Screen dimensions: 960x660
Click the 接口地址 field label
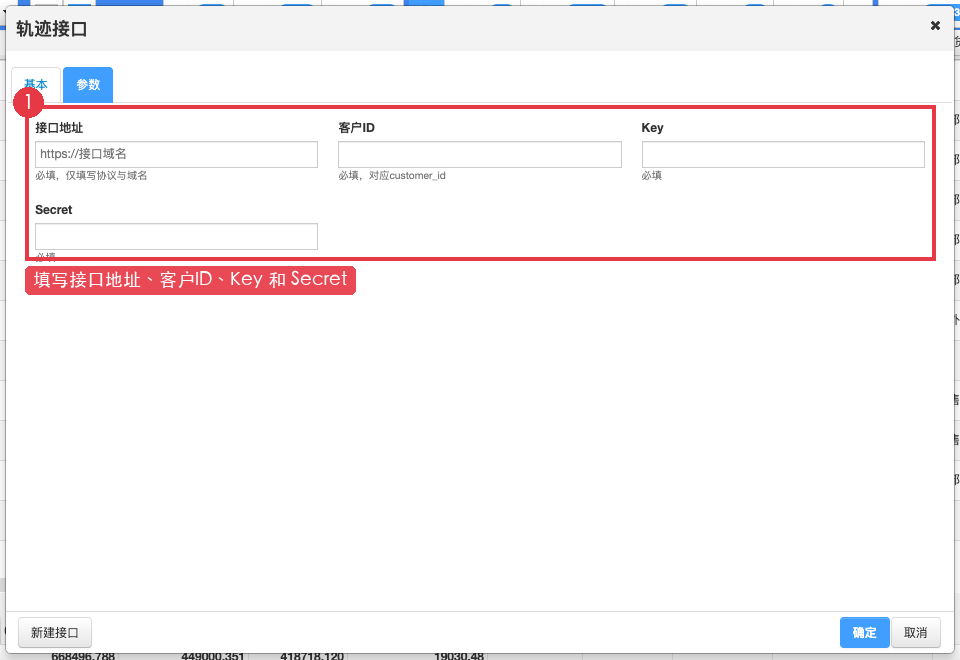coord(59,128)
